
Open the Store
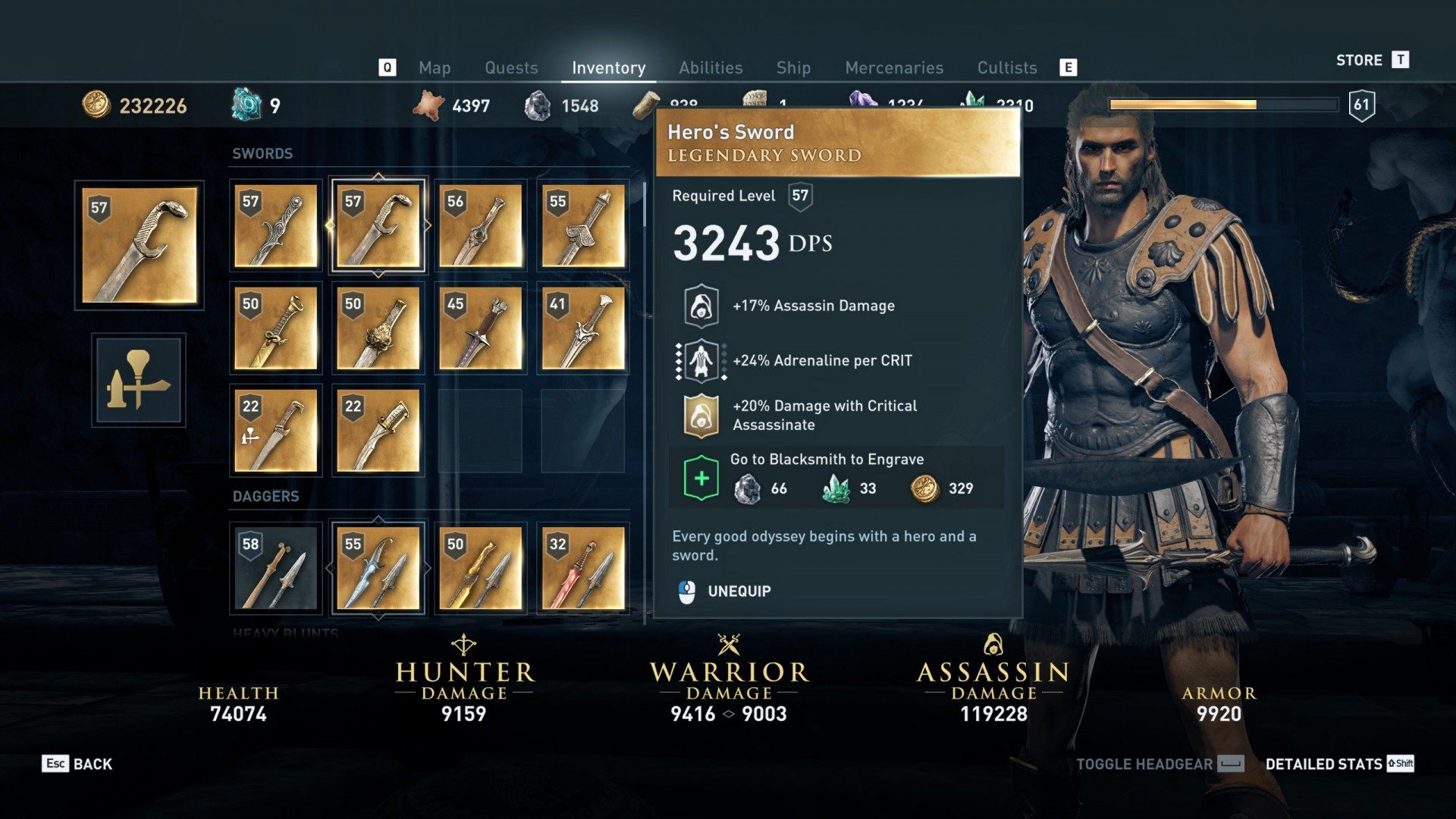click(x=1373, y=60)
